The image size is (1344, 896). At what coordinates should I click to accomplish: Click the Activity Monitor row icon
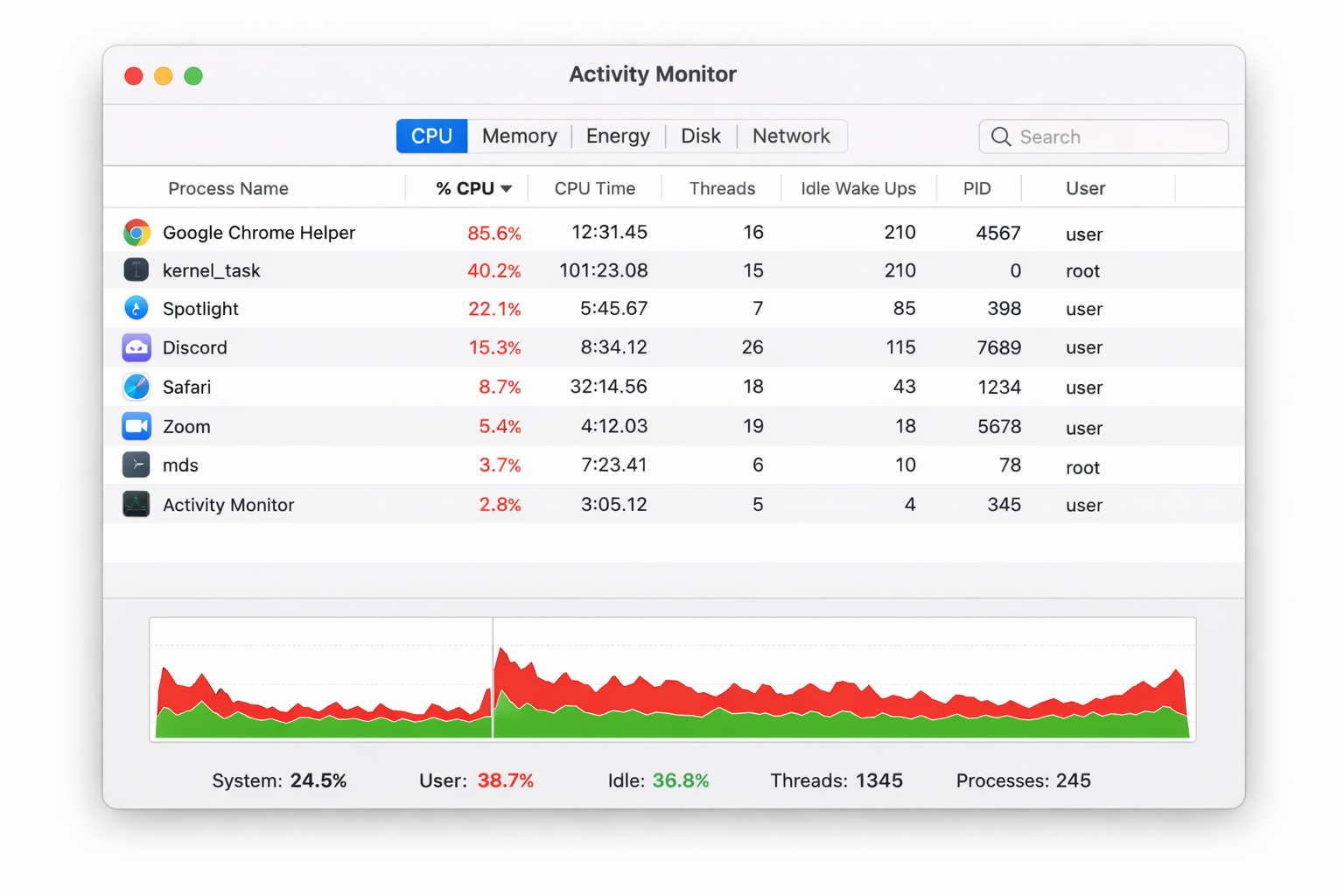coord(136,504)
